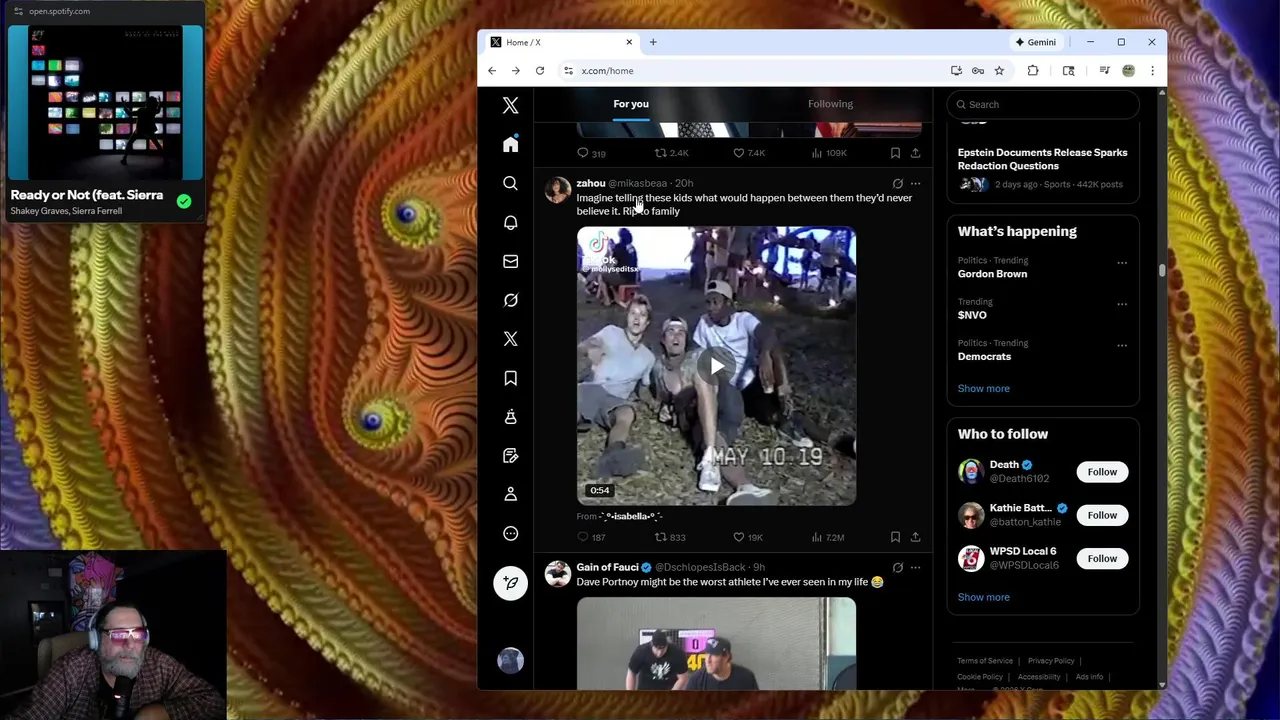Screen dimensions: 1280x720
Task: Open Explore magnifier in X sidebar
Action: (x=510, y=184)
